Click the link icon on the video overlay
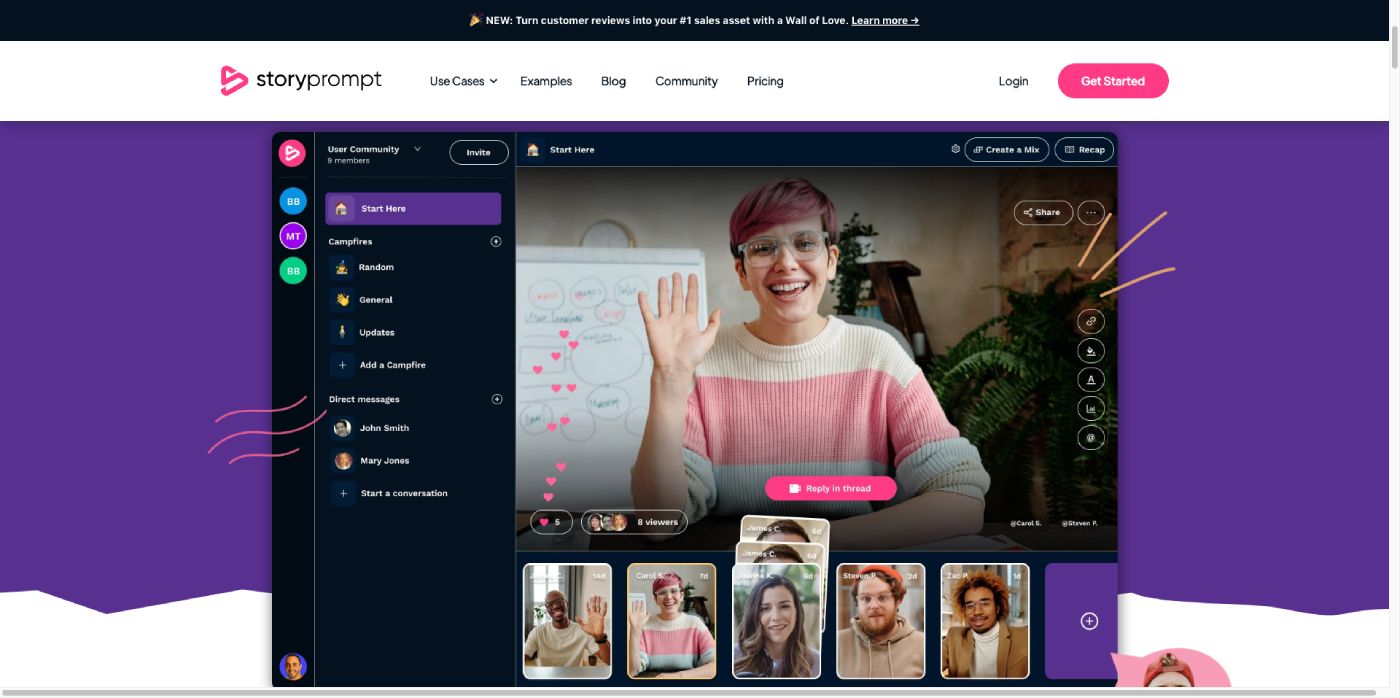This screenshot has height=698, width=1400. [1090, 321]
